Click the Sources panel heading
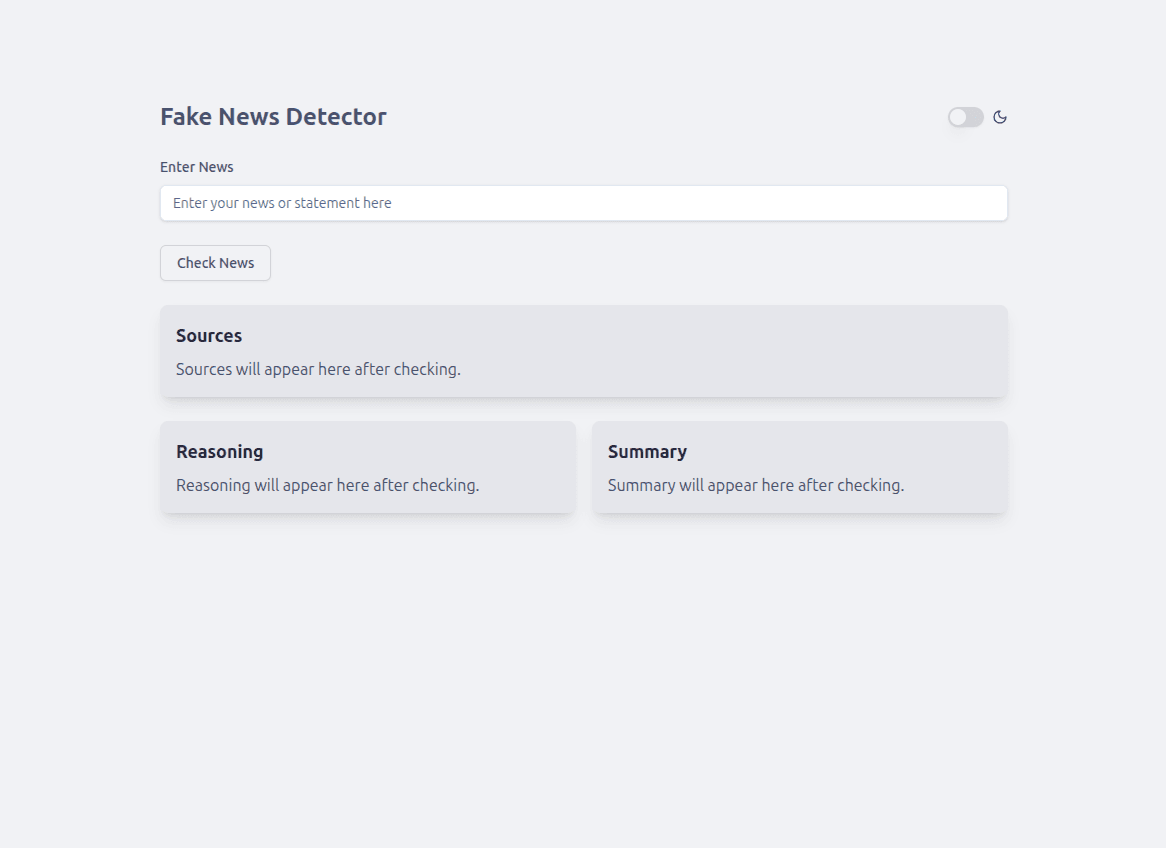 pyautogui.click(x=208, y=335)
